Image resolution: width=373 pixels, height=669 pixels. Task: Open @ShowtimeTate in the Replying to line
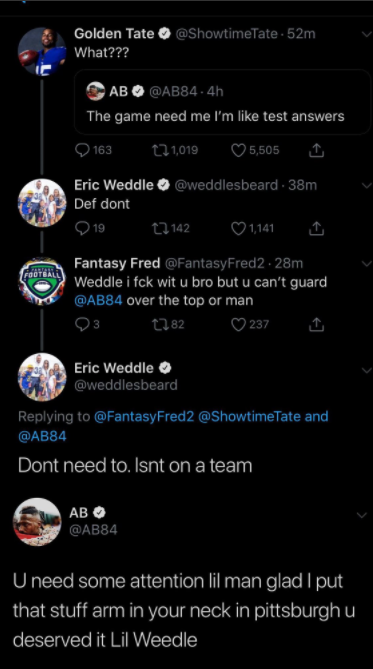pos(250,416)
